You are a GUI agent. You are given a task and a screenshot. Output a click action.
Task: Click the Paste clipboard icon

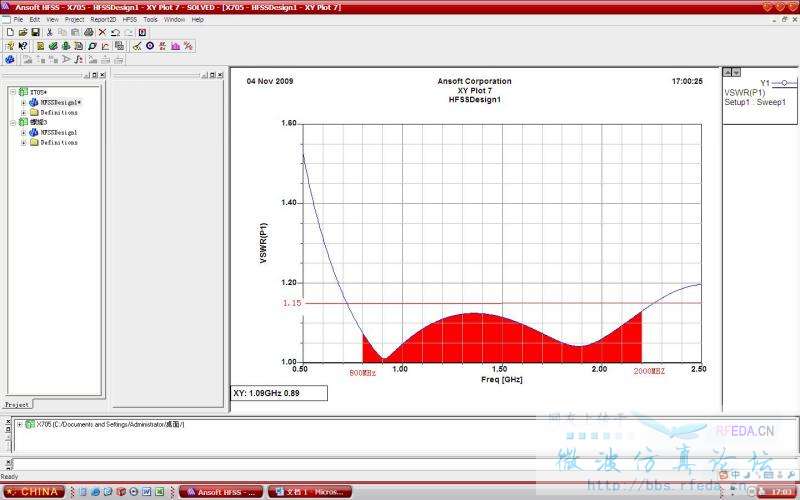(x=75, y=32)
